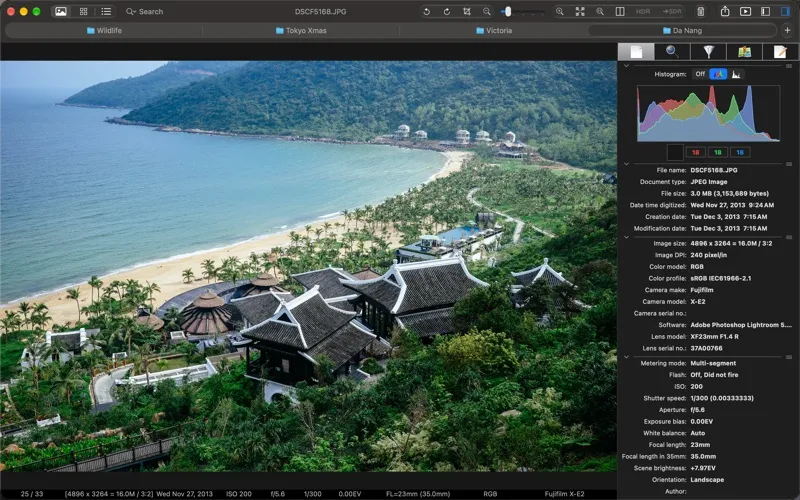
Task: Collapse the File name section
Action: [x=627, y=164]
